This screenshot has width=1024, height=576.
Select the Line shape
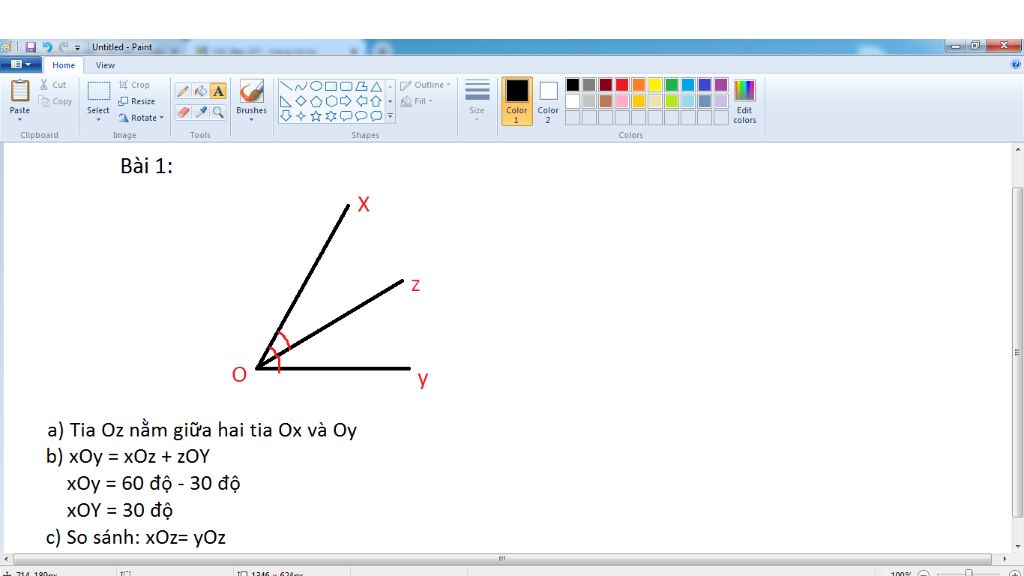285,86
